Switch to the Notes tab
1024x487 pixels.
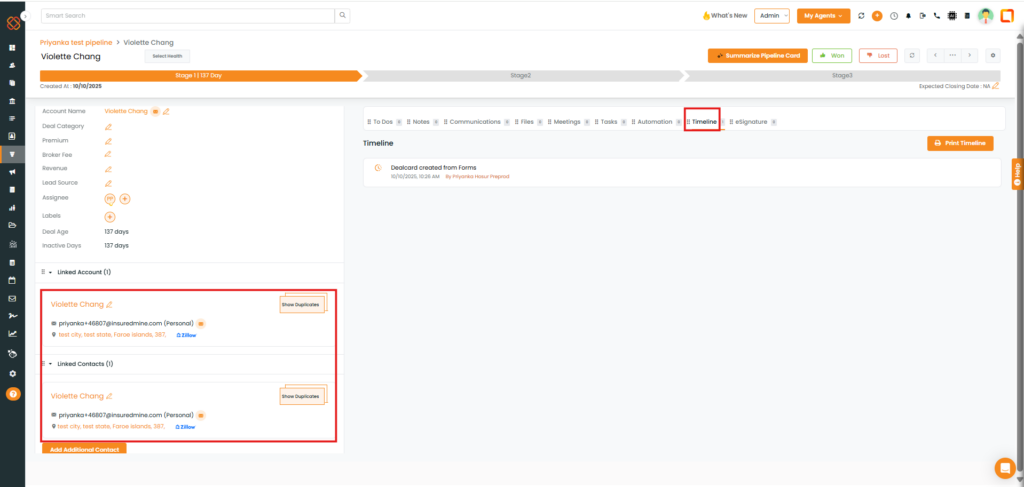click(420, 121)
